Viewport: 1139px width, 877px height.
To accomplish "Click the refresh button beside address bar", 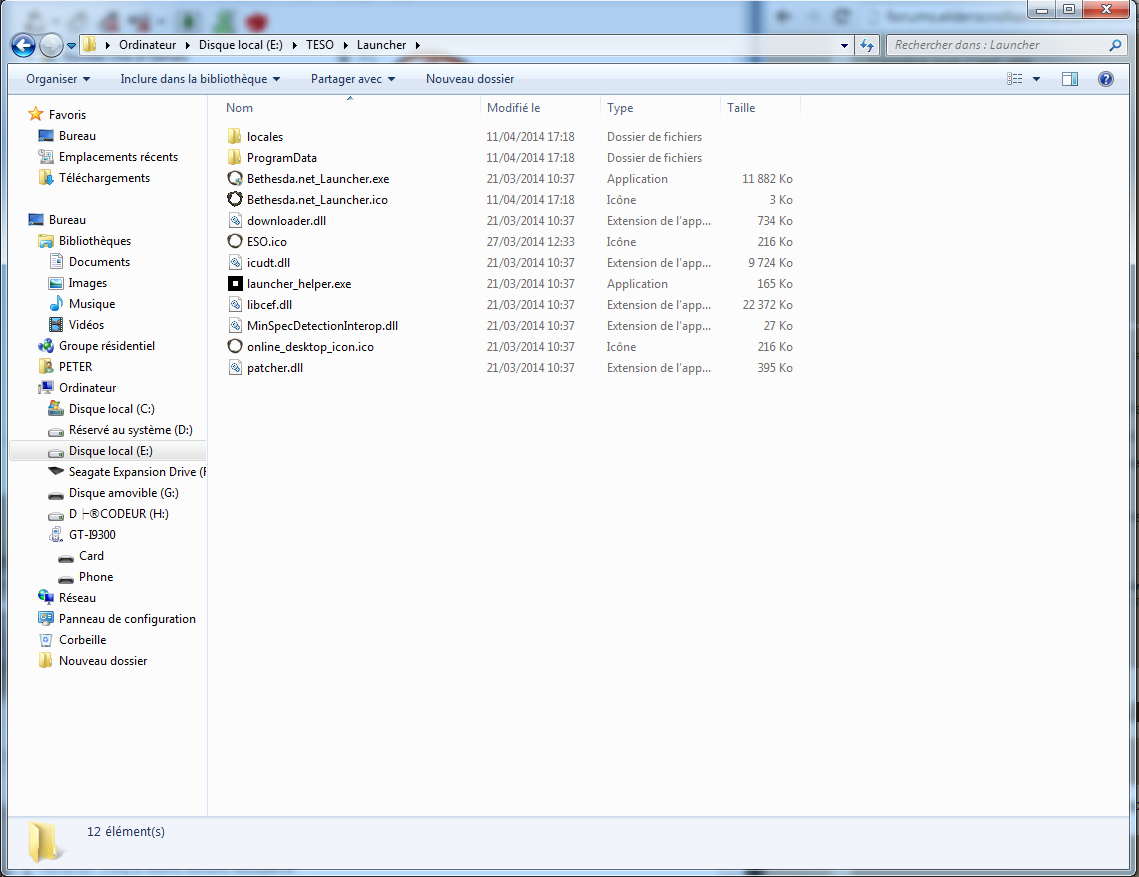I will [x=867, y=45].
